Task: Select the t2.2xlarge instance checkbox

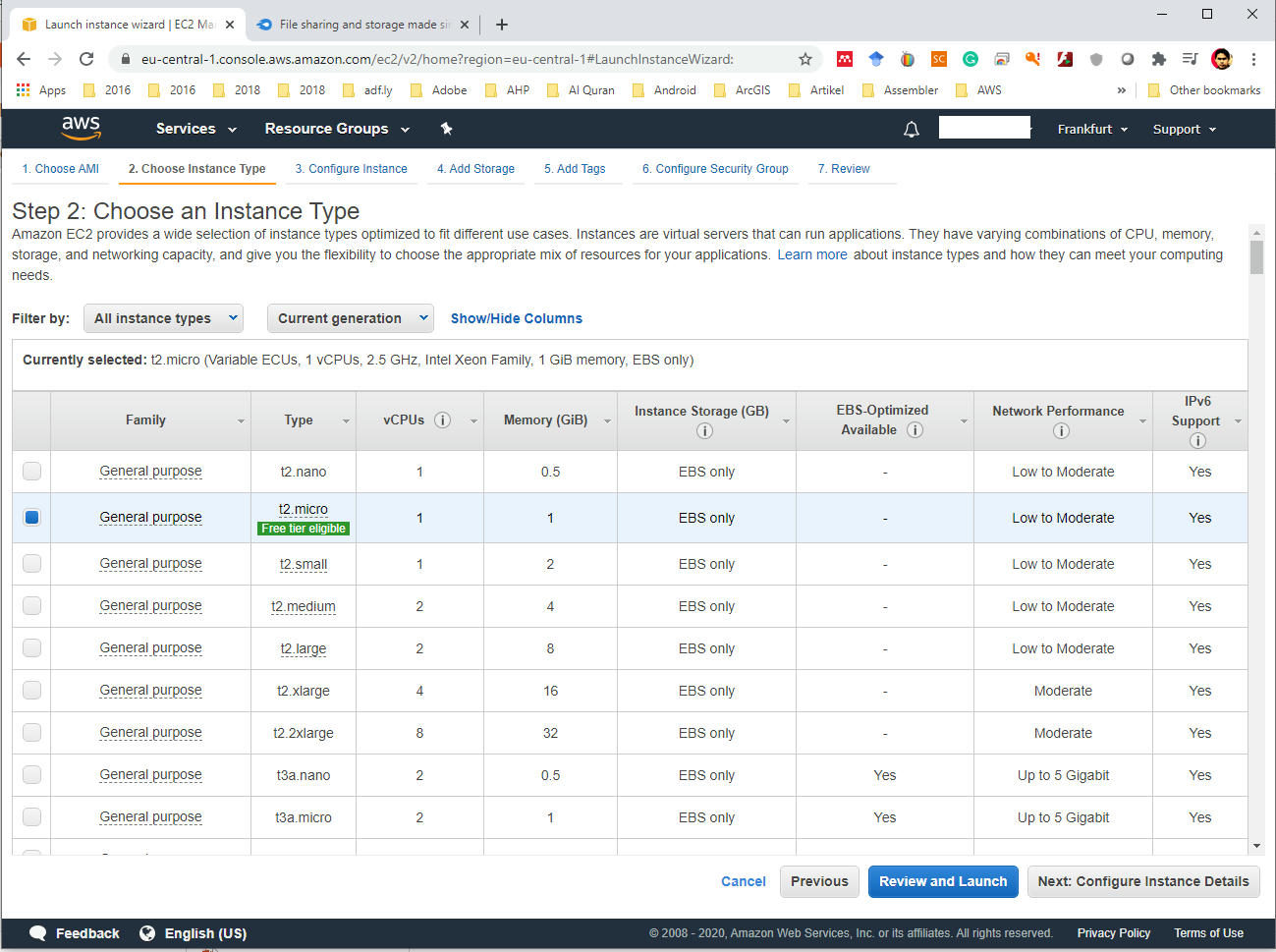Action: click(32, 732)
